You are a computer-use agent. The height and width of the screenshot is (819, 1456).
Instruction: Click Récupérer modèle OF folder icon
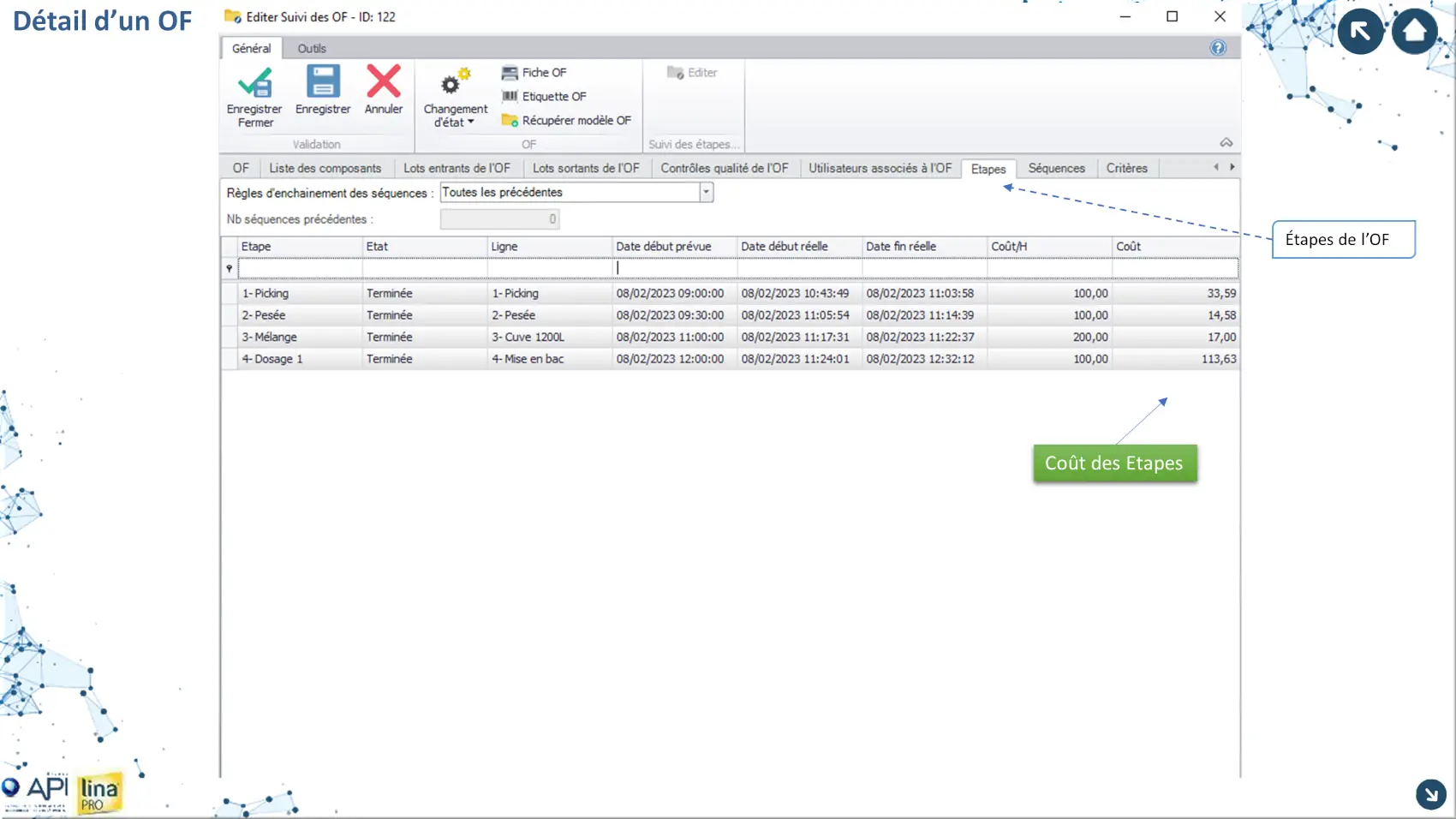pyautogui.click(x=510, y=121)
